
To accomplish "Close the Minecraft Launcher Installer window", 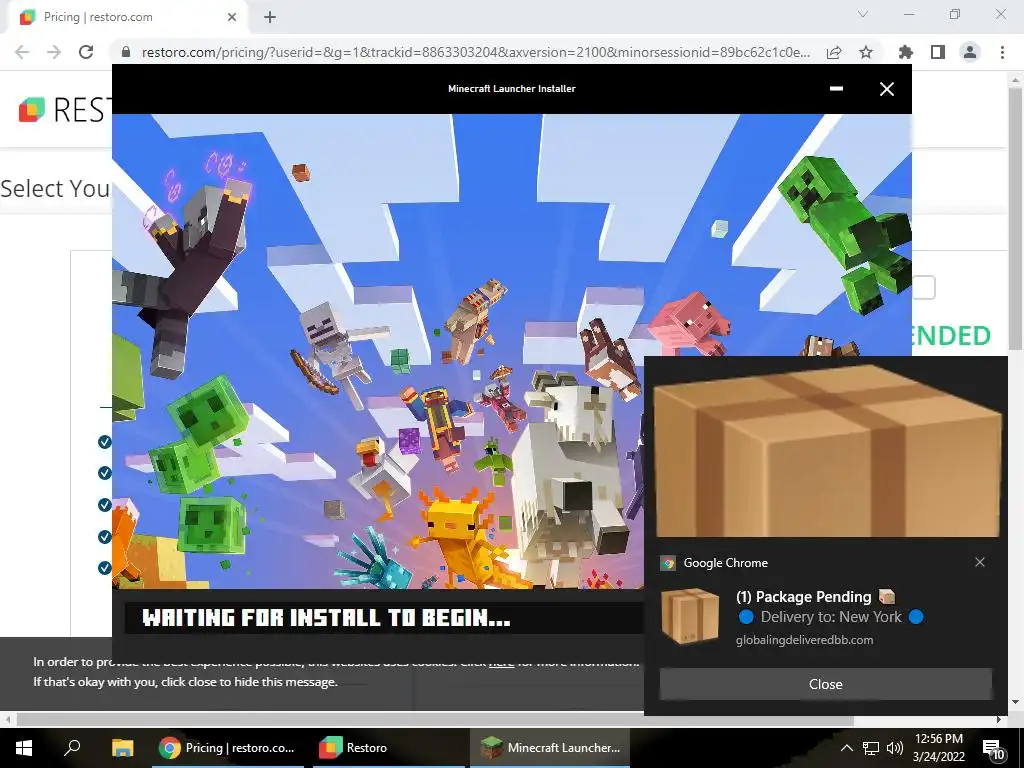I will 886,89.
